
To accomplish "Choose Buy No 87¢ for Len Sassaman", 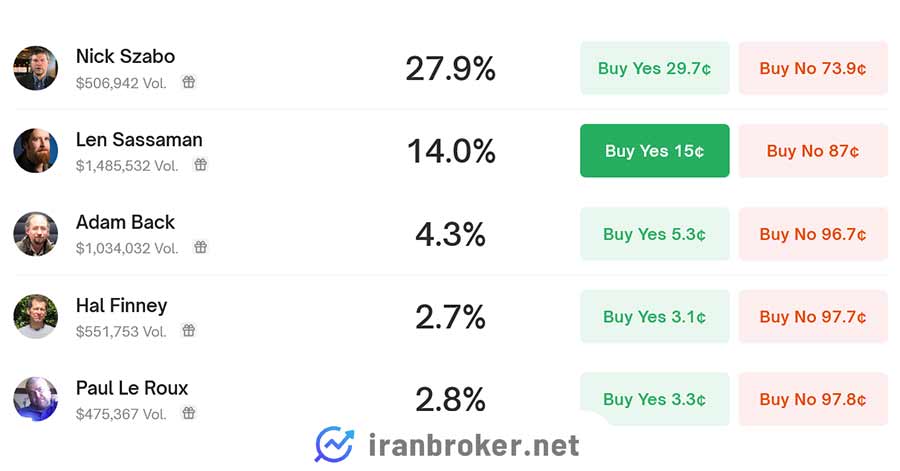I will click(x=813, y=151).
